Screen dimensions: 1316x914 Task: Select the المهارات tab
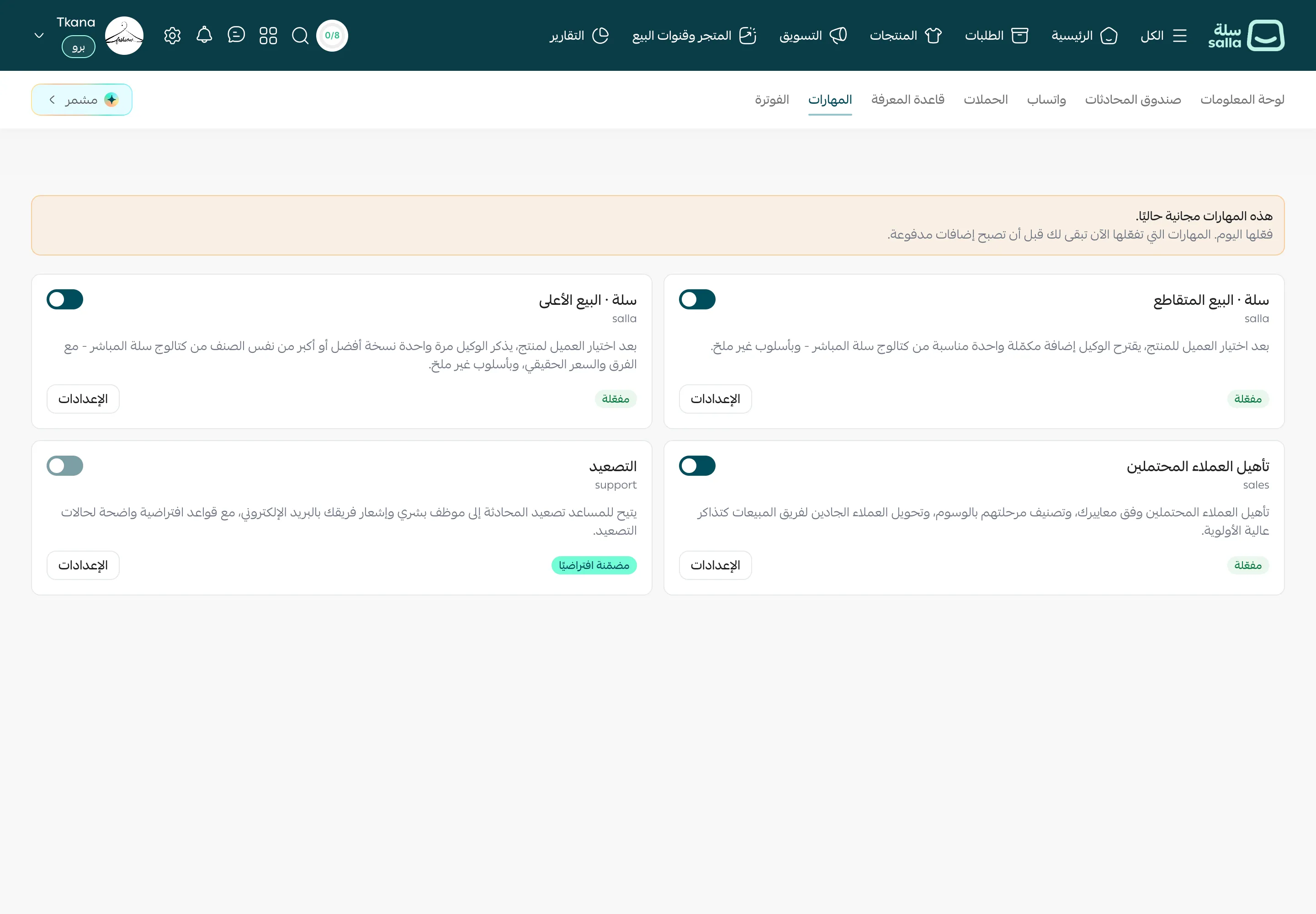click(830, 100)
